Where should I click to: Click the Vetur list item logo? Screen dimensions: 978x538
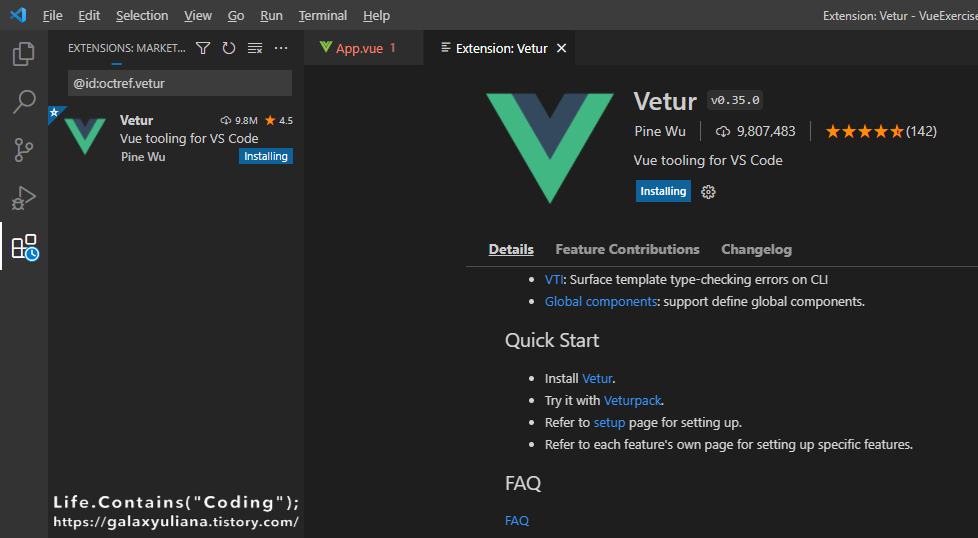(x=85, y=137)
